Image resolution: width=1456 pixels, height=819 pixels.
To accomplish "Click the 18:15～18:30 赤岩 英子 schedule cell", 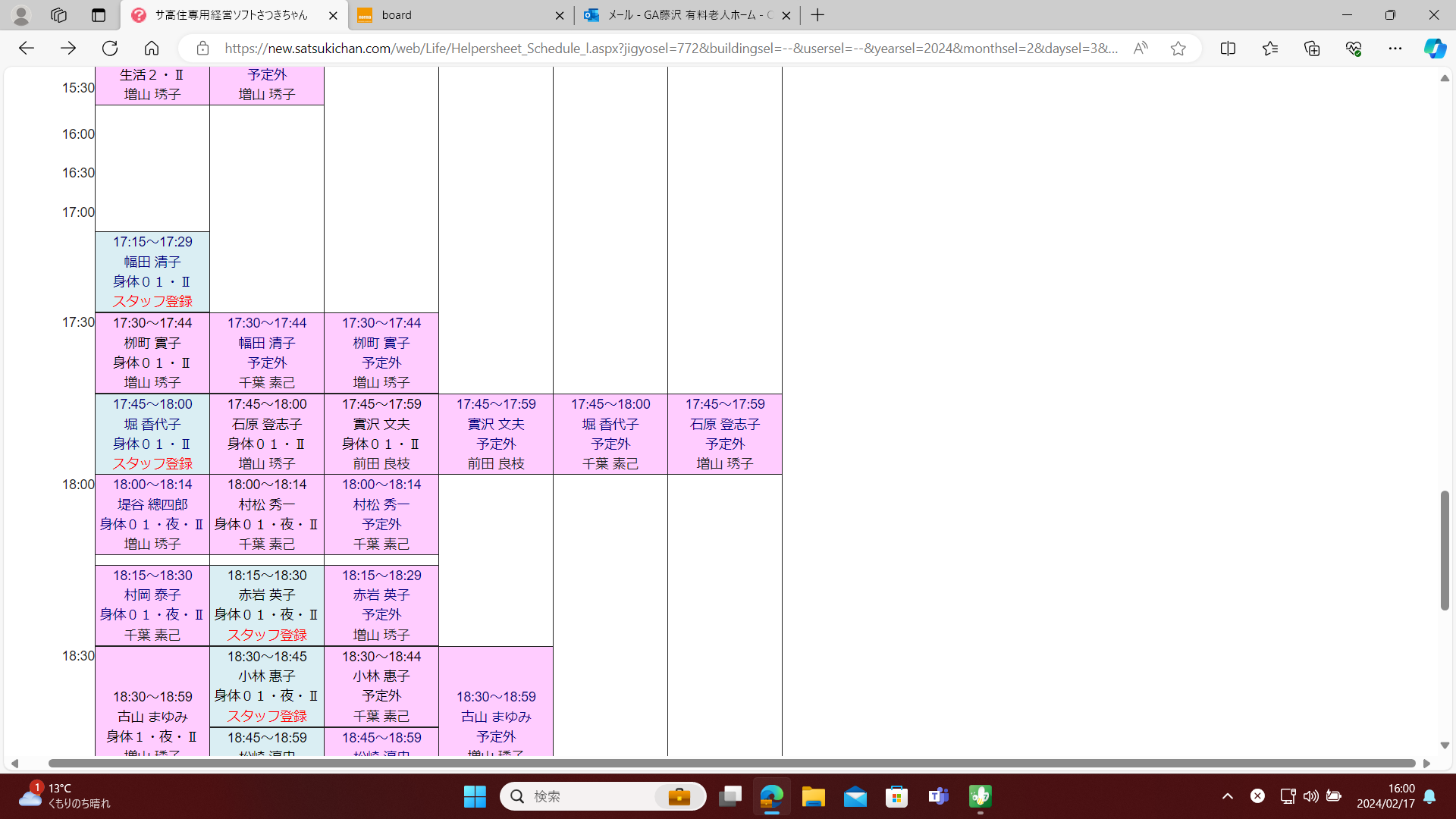I will point(267,605).
